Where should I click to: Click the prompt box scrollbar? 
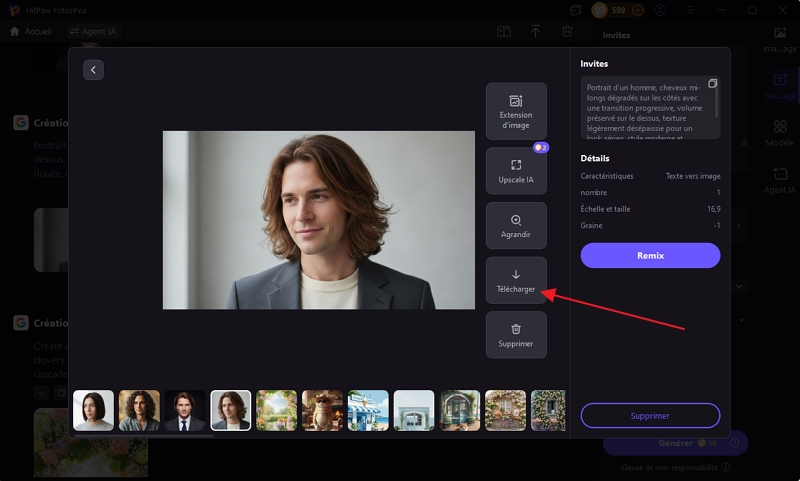(716, 102)
